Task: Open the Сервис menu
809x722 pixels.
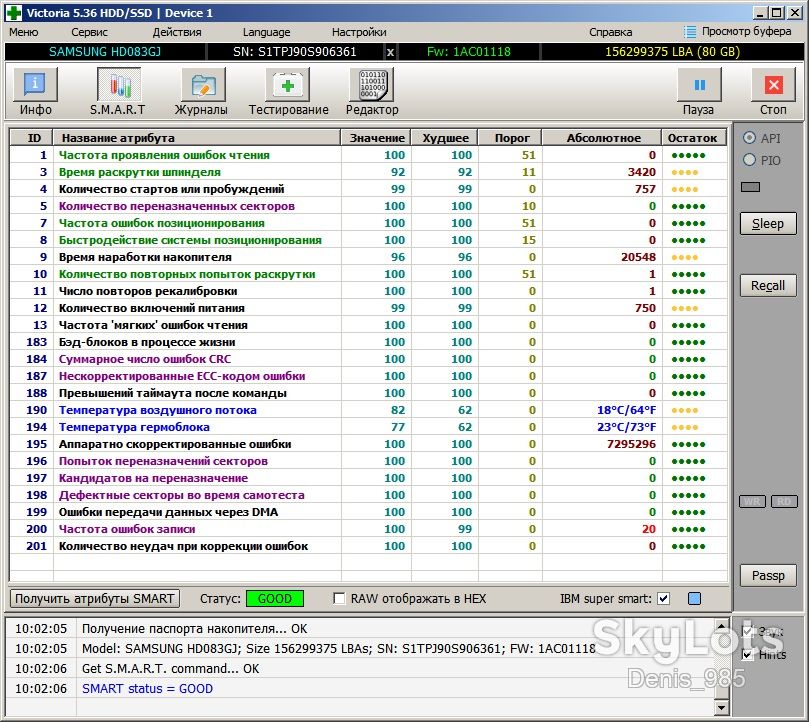Action: tap(89, 32)
